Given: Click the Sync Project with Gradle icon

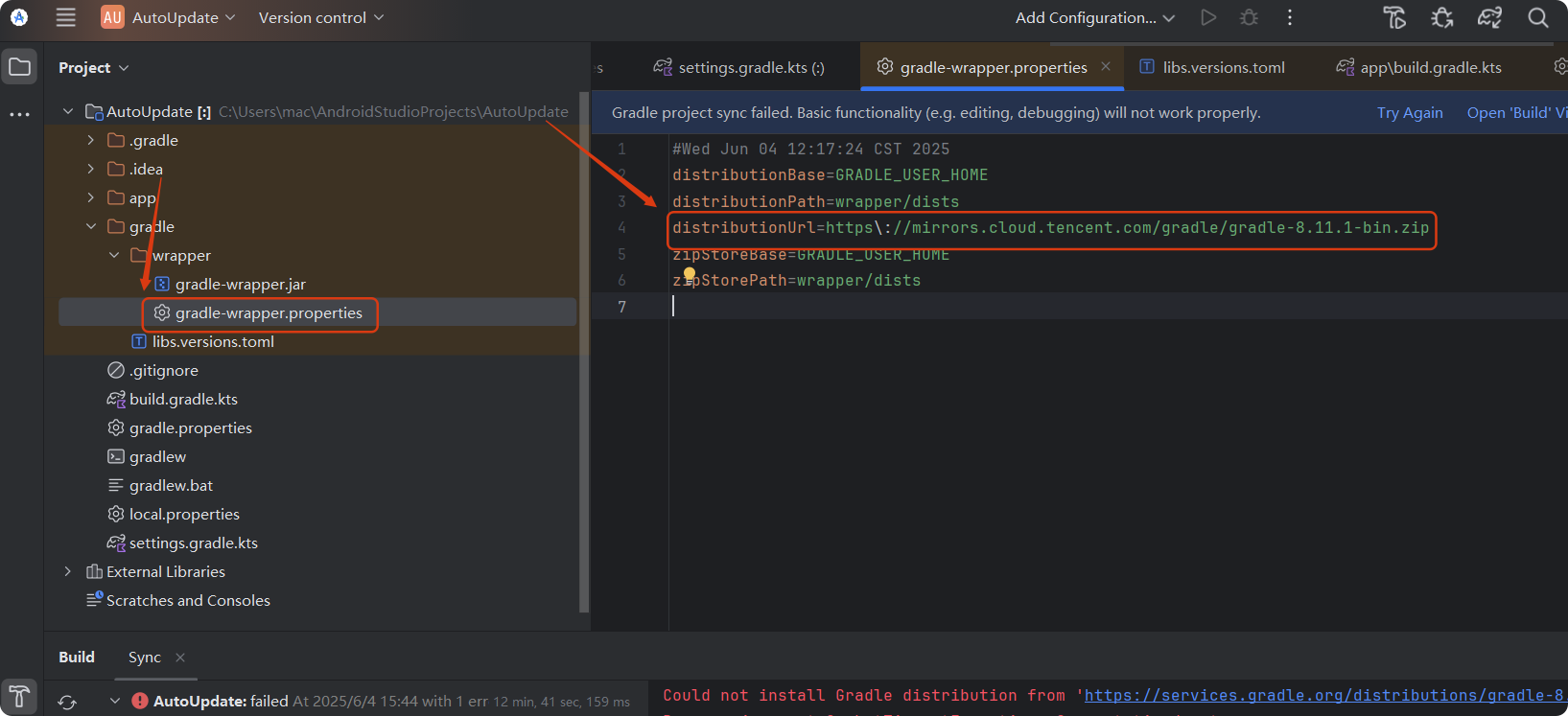Looking at the screenshot, I should [x=1489, y=17].
